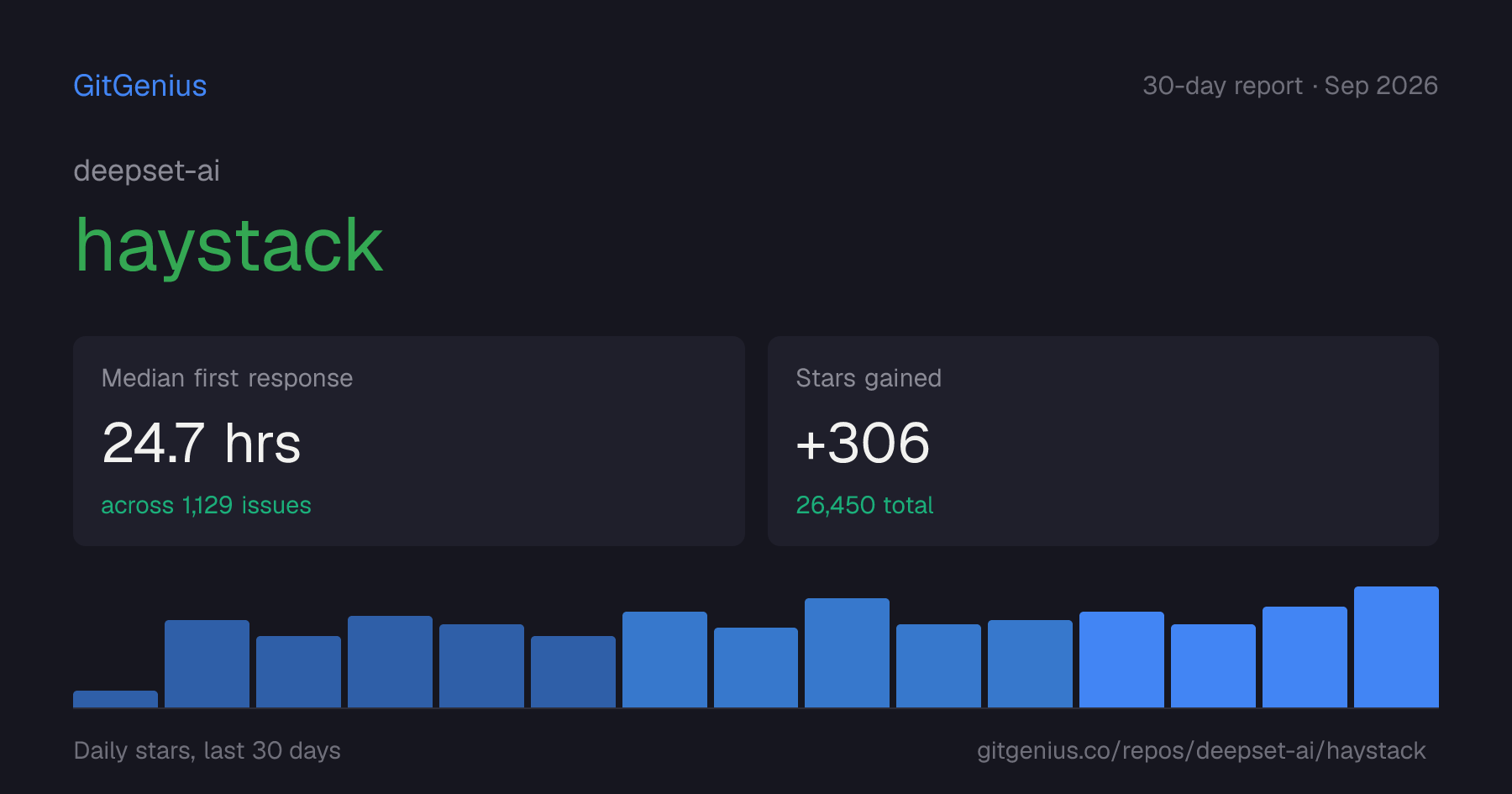Select the across 1,129 issues text
This screenshot has height=794, width=1512.
click(206, 505)
